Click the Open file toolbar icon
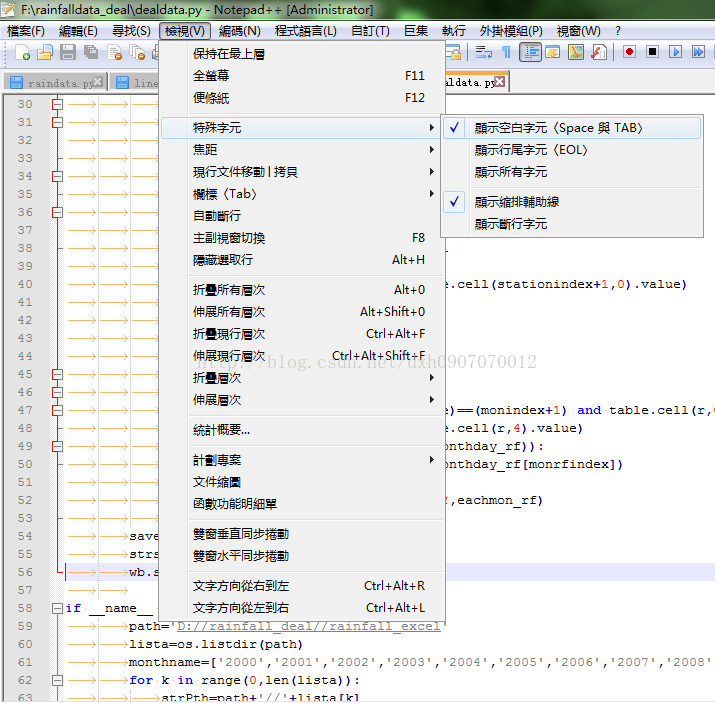Image resolution: width=715 pixels, height=703 pixels. point(45,52)
